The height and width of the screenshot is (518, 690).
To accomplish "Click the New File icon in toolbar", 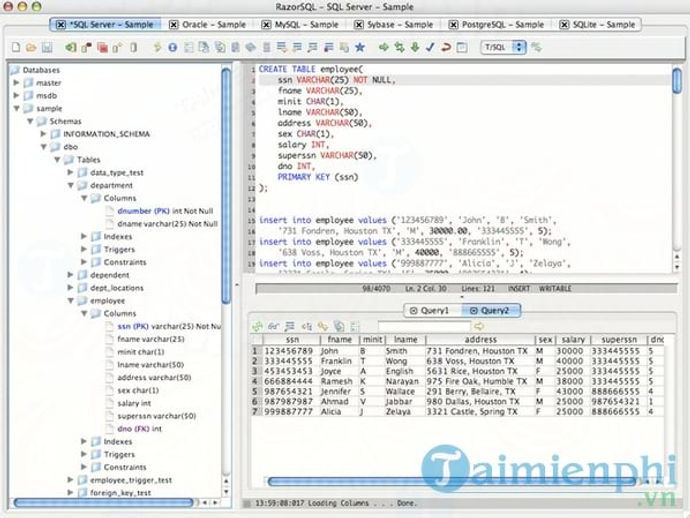I will pyautogui.click(x=16, y=47).
